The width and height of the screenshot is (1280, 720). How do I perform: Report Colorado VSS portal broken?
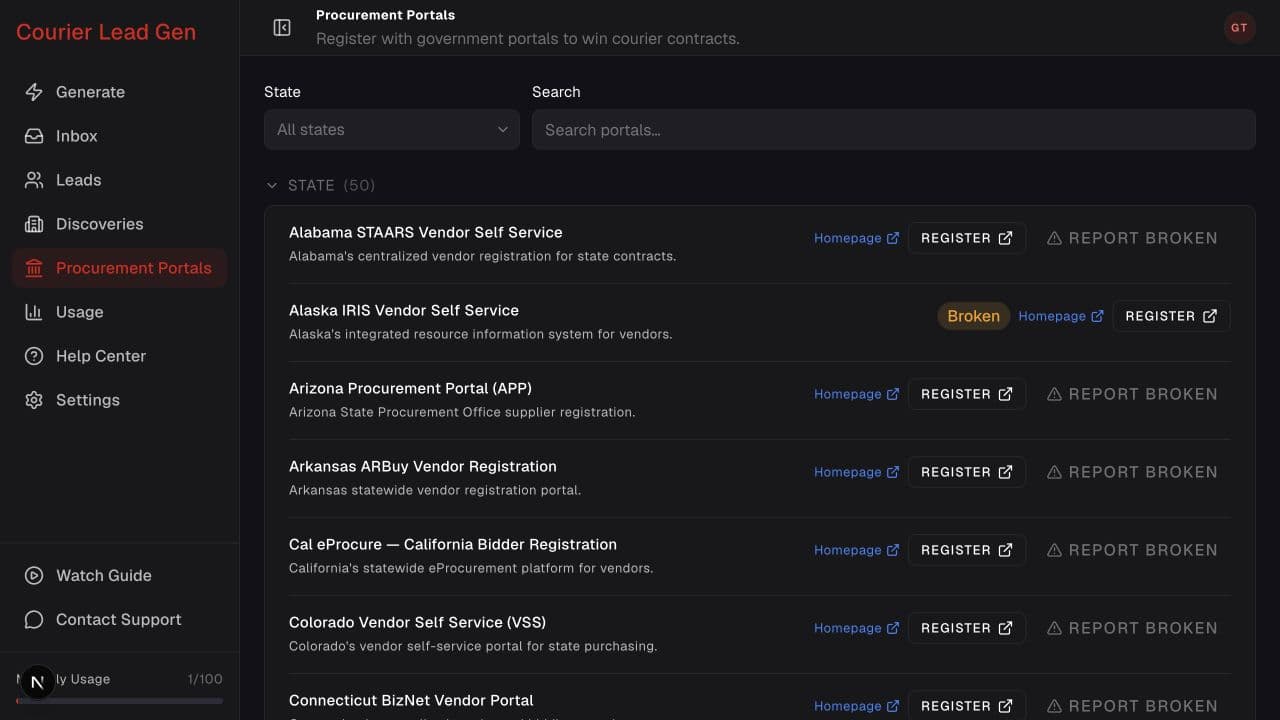pyautogui.click(x=1132, y=628)
